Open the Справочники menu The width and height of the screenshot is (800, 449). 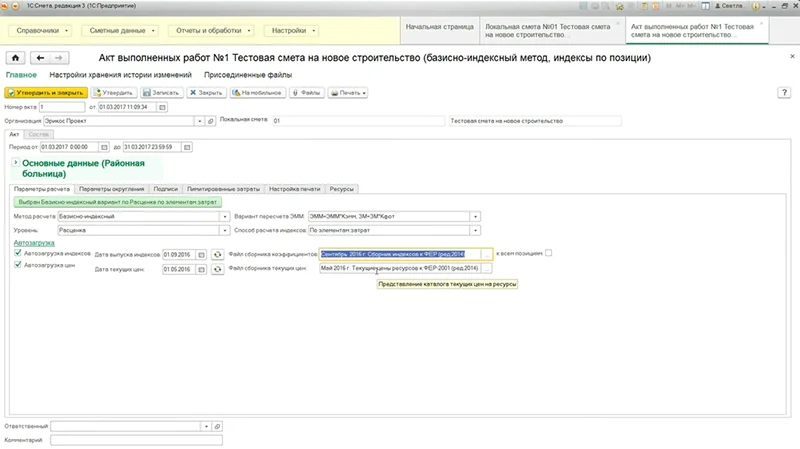[40, 31]
